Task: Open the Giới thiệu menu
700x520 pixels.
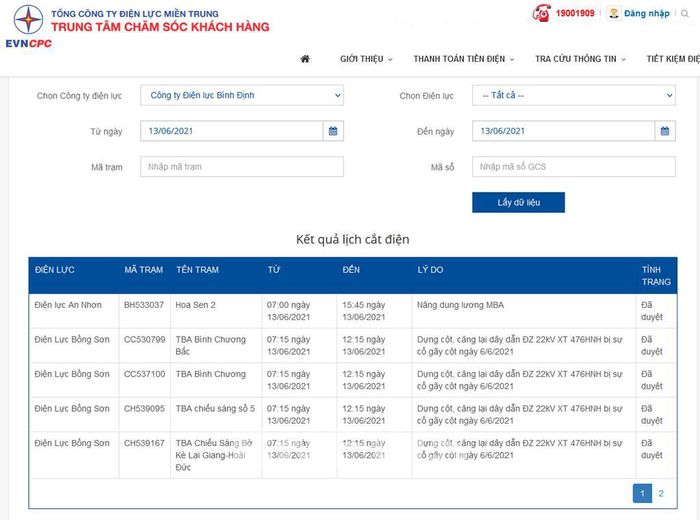Action: pos(366,59)
